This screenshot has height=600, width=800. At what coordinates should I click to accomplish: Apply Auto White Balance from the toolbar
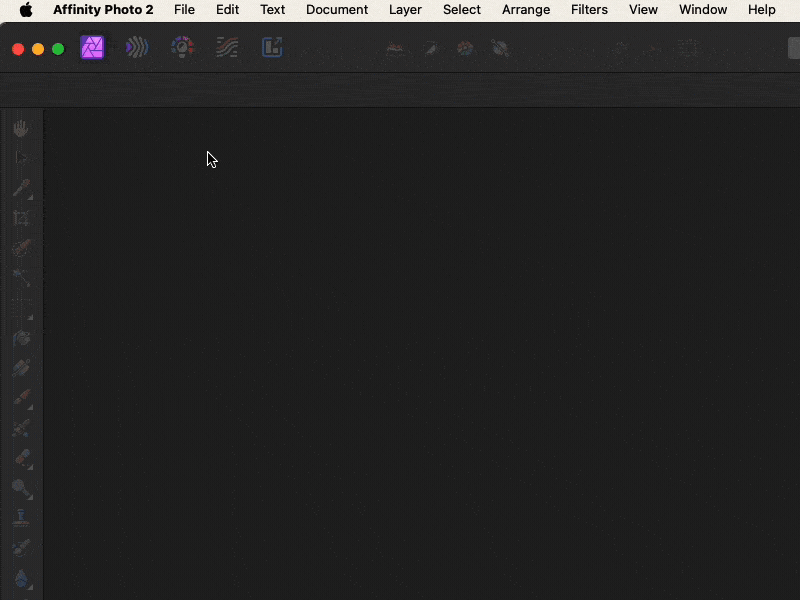500,49
